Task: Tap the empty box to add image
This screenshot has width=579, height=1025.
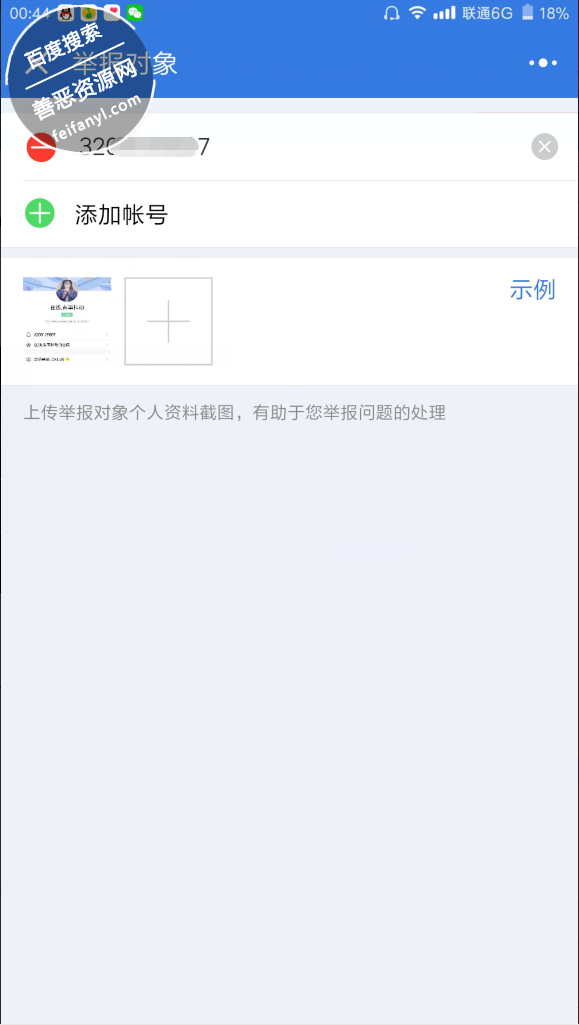Action: [169, 321]
